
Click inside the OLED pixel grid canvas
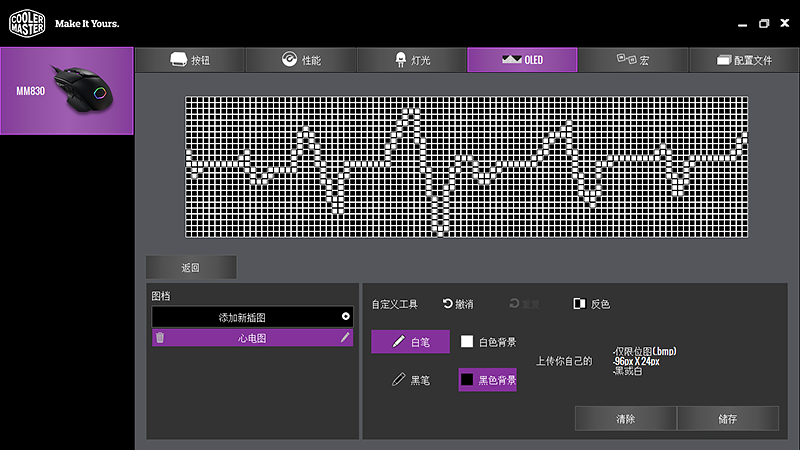click(466, 167)
